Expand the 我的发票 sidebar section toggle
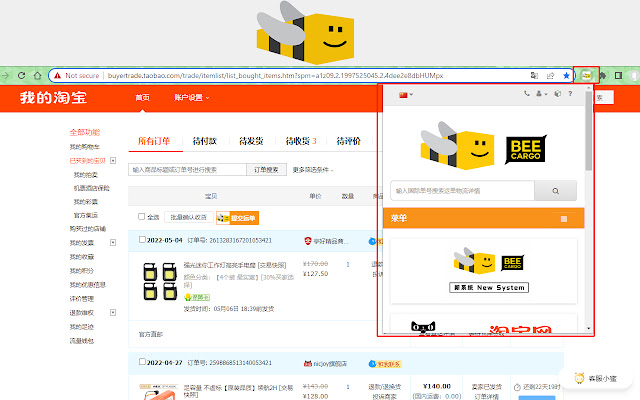The width and height of the screenshot is (640, 400). coord(113,242)
